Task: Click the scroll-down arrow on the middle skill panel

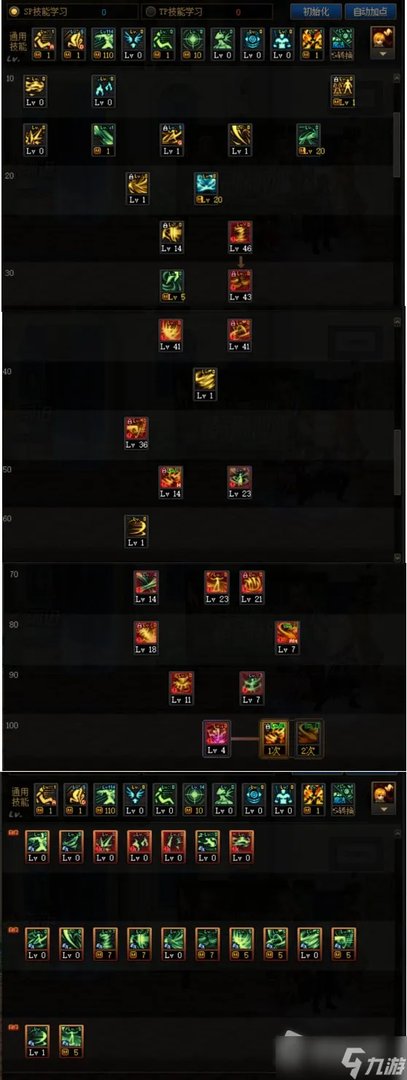Action: [397, 557]
